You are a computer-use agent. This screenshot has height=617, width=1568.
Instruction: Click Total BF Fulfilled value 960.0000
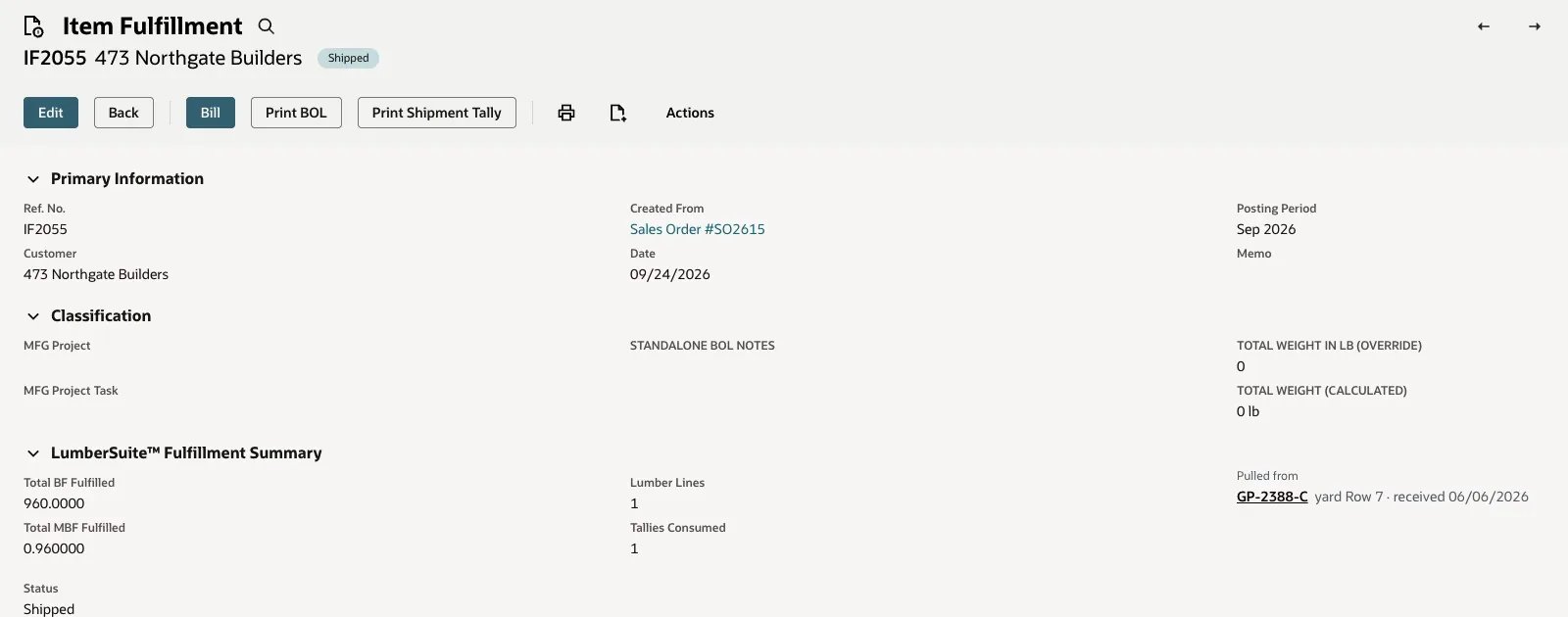[x=54, y=503]
